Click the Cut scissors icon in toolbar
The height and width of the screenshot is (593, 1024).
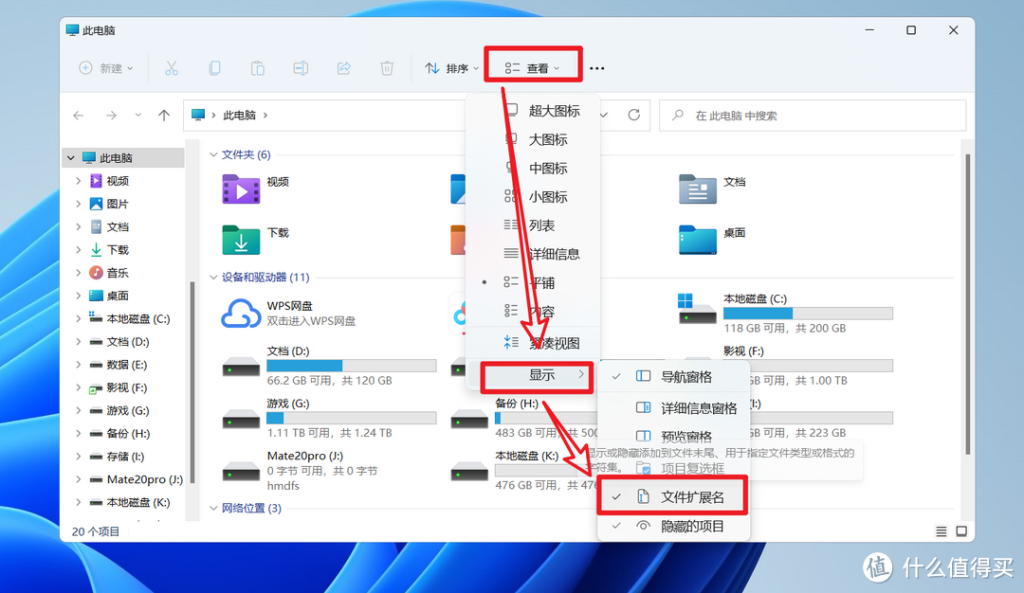point(171,68)
